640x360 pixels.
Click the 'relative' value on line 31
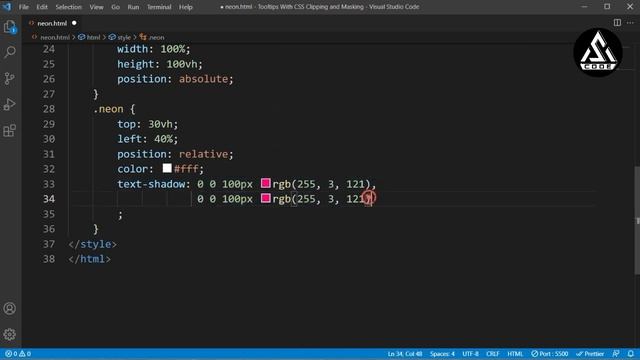coord(203,154)
